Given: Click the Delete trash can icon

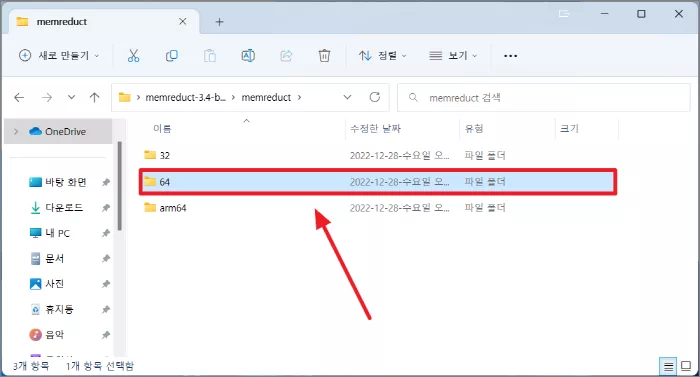Looking at the screenshot, I should click(325, 56).
